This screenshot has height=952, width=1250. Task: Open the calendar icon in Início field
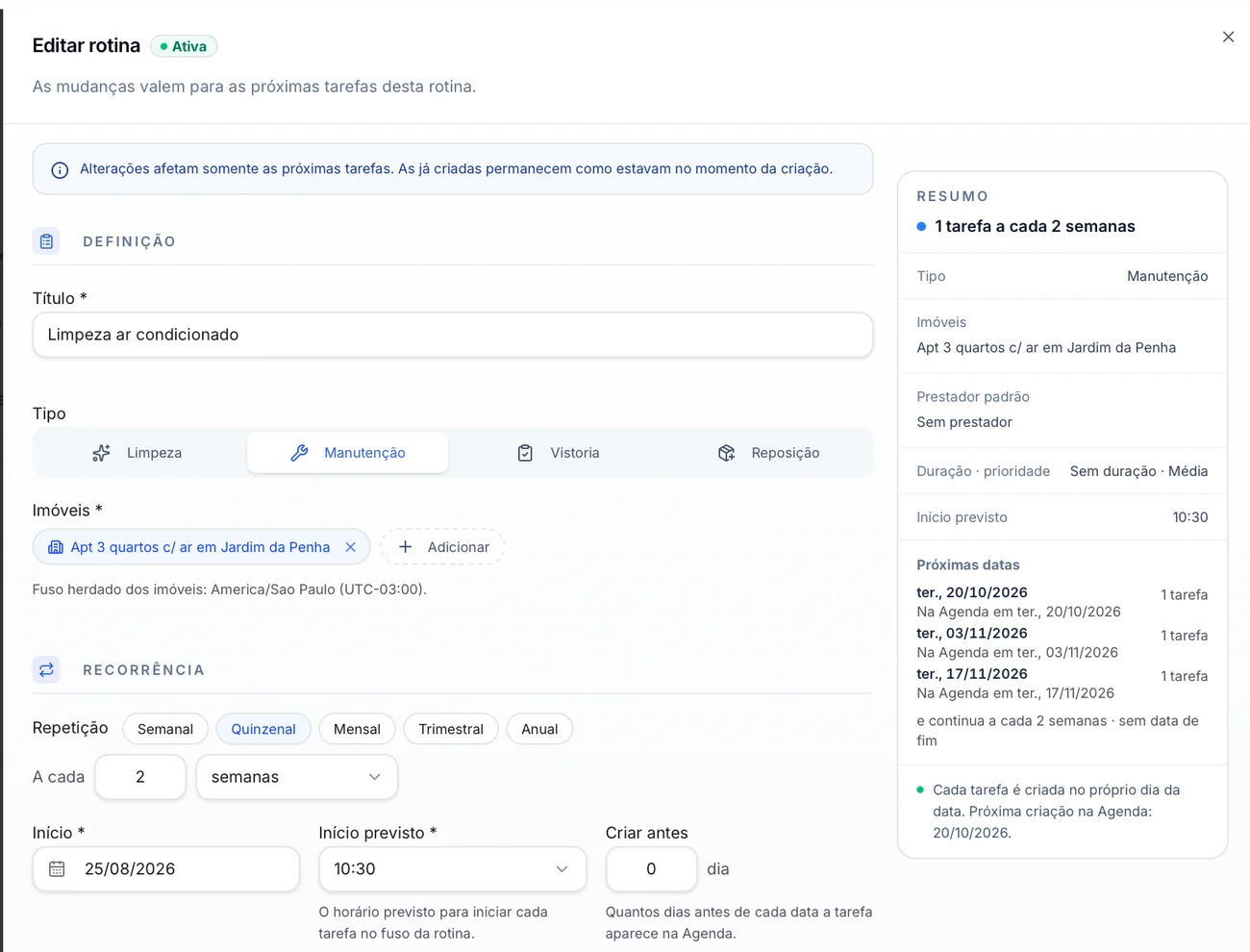pyautogui.click(x=57, y=869)
